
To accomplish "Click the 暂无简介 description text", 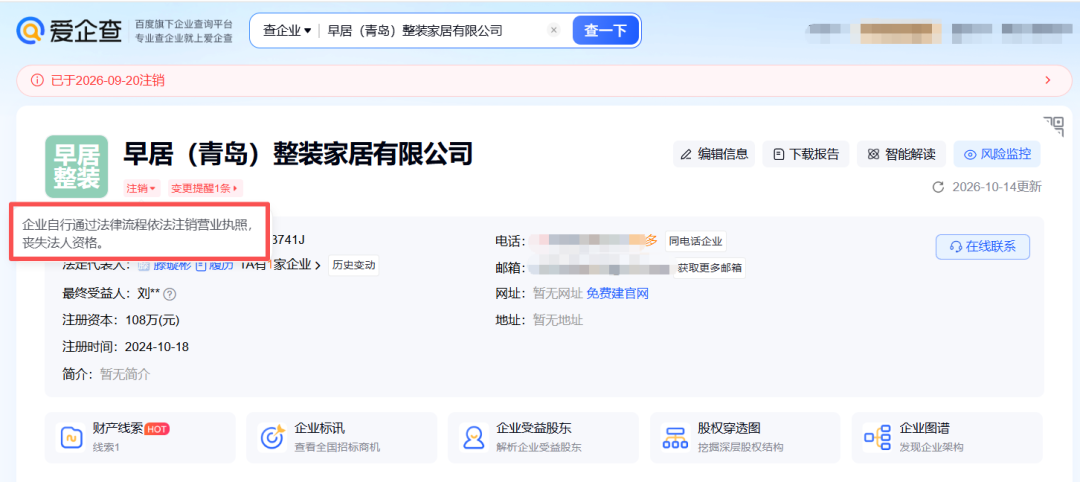I will click(x=125, y=375).
